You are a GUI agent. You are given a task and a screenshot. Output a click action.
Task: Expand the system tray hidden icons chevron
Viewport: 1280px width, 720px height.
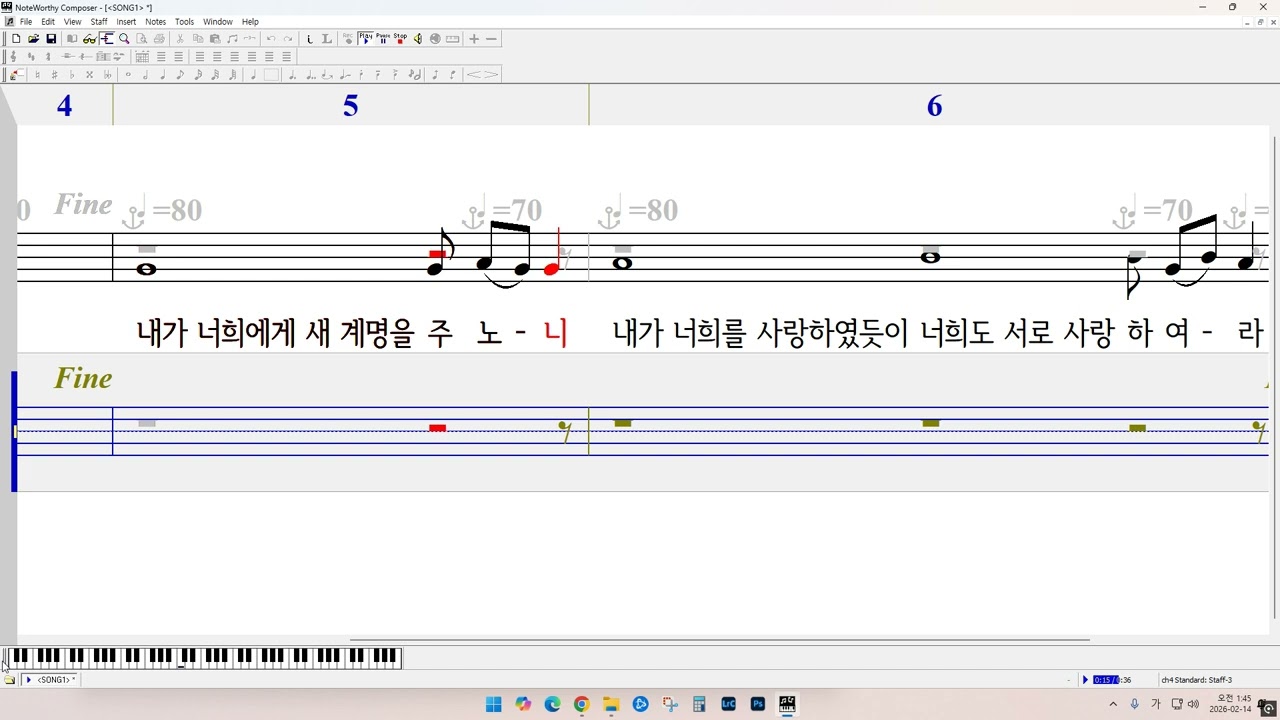tap(1113, 704)
